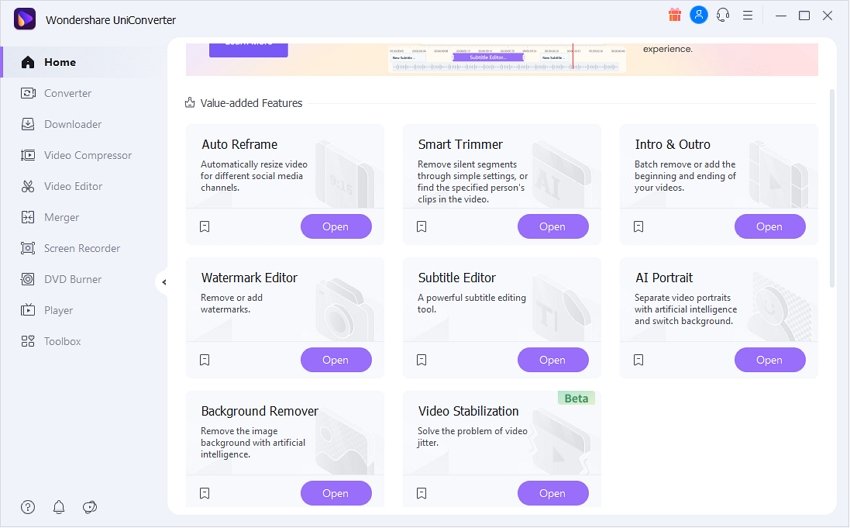Click the feedback icon beside the bell
850x528 pixels.
pos(89,507)
